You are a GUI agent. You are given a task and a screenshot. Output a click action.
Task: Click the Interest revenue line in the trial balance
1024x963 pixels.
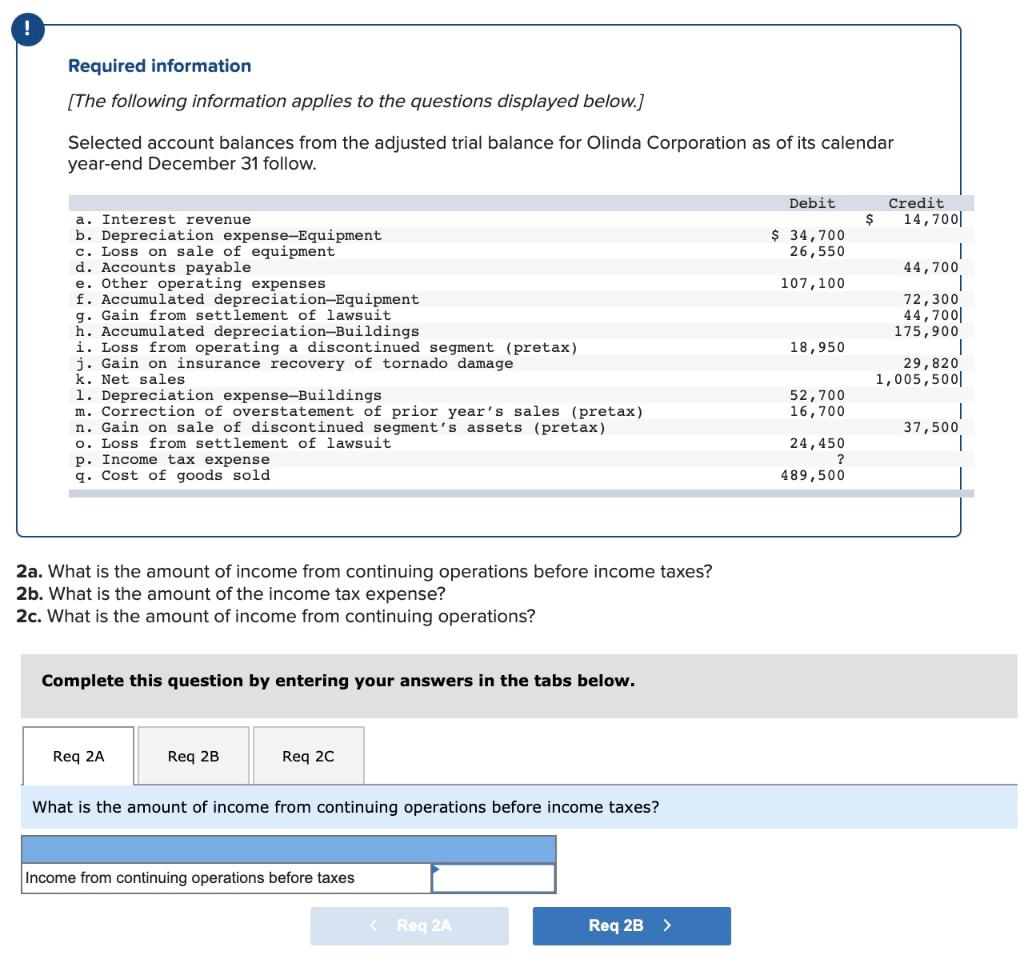[300, 219]
